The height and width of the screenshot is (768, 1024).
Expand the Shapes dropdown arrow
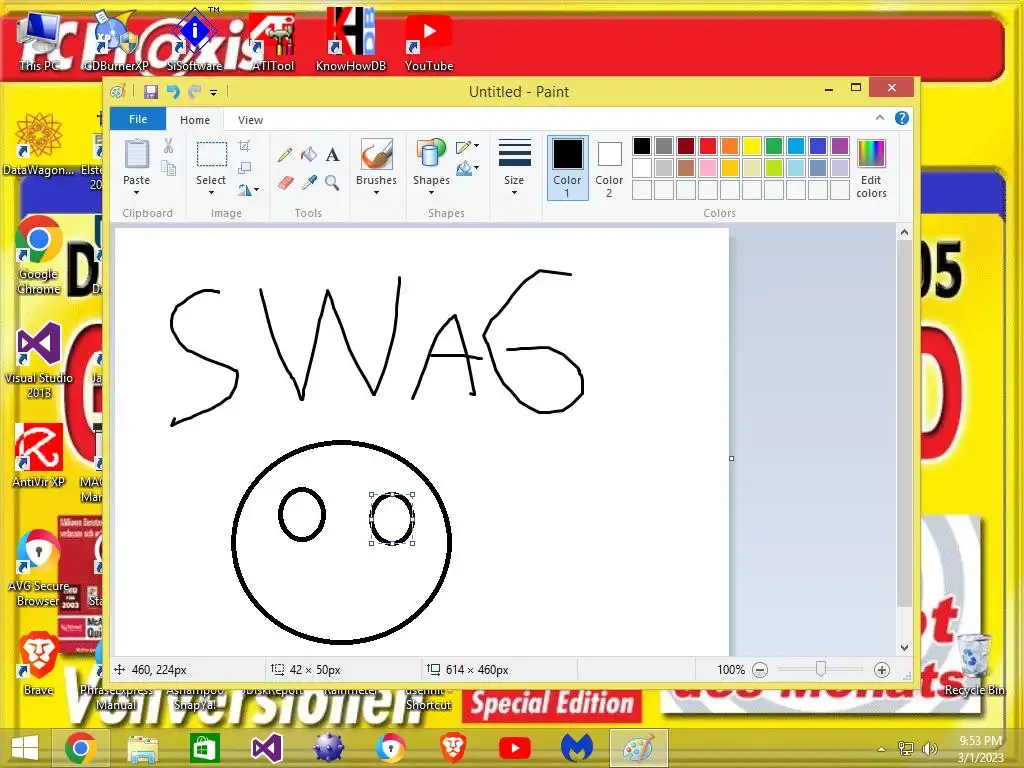point(431,193)
